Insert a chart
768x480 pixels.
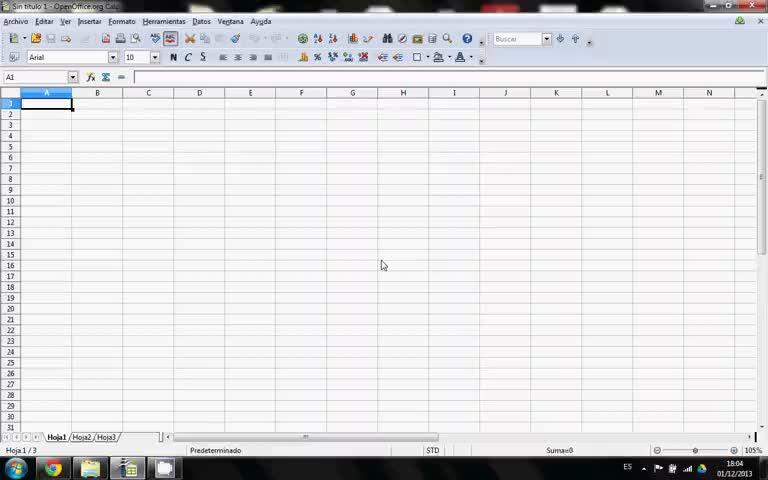coord(353,38)
